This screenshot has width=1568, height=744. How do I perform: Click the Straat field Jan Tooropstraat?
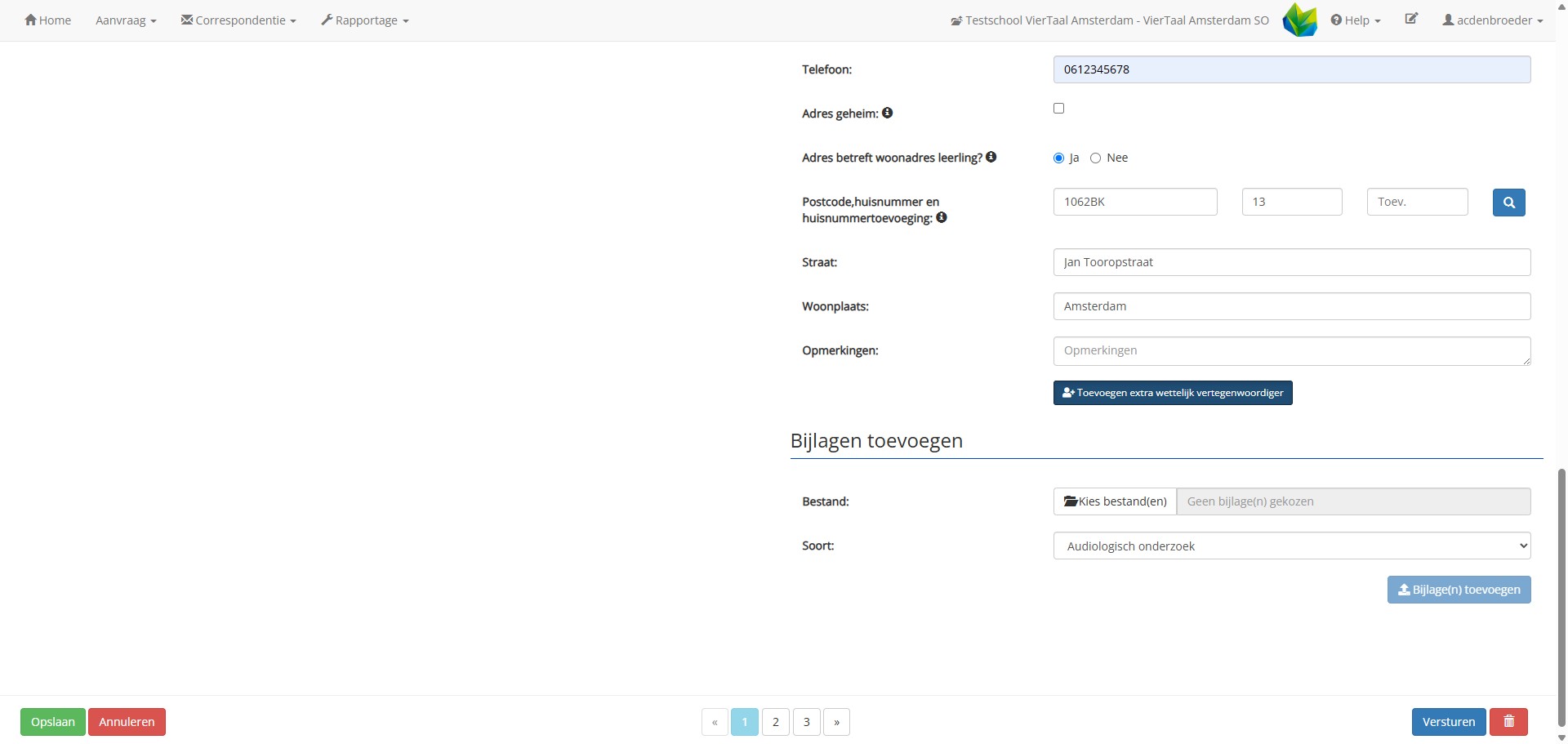(1292, 262)
